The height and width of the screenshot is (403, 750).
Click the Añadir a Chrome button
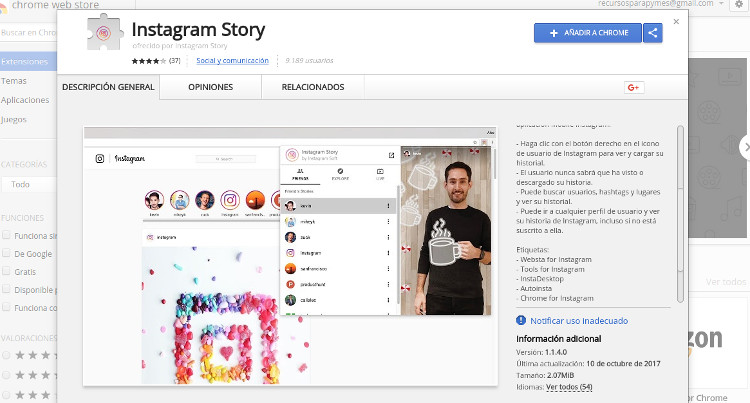coord(587,33)
